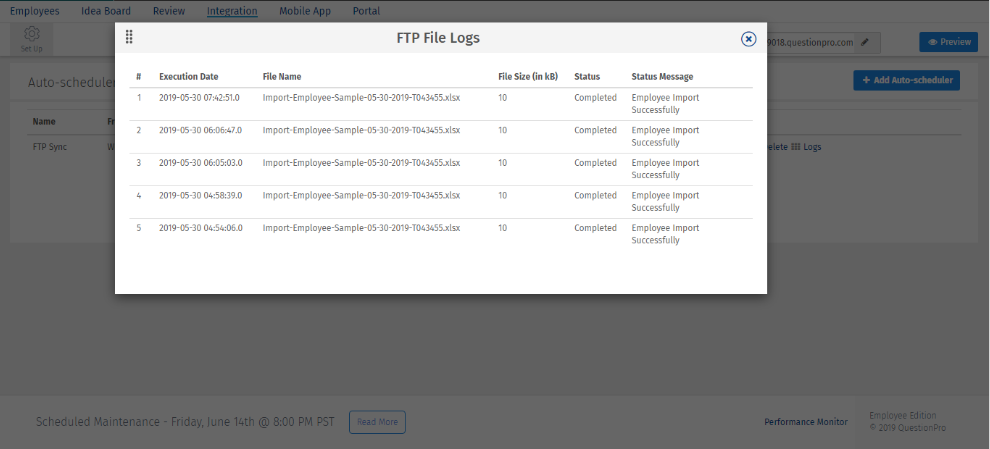The image size is (990, 449).
Task: Open the Portal tab
Action: [366, 11]
